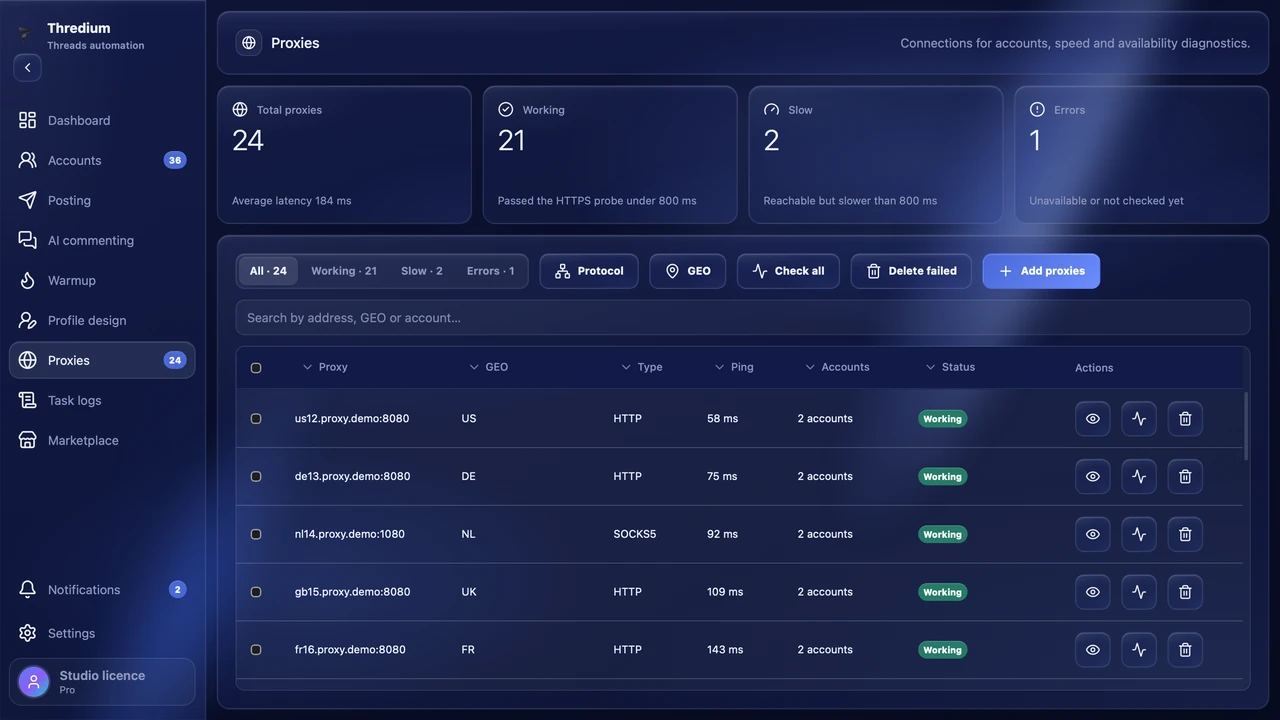Filter by the Errors · 1 tab

point(491,271)
